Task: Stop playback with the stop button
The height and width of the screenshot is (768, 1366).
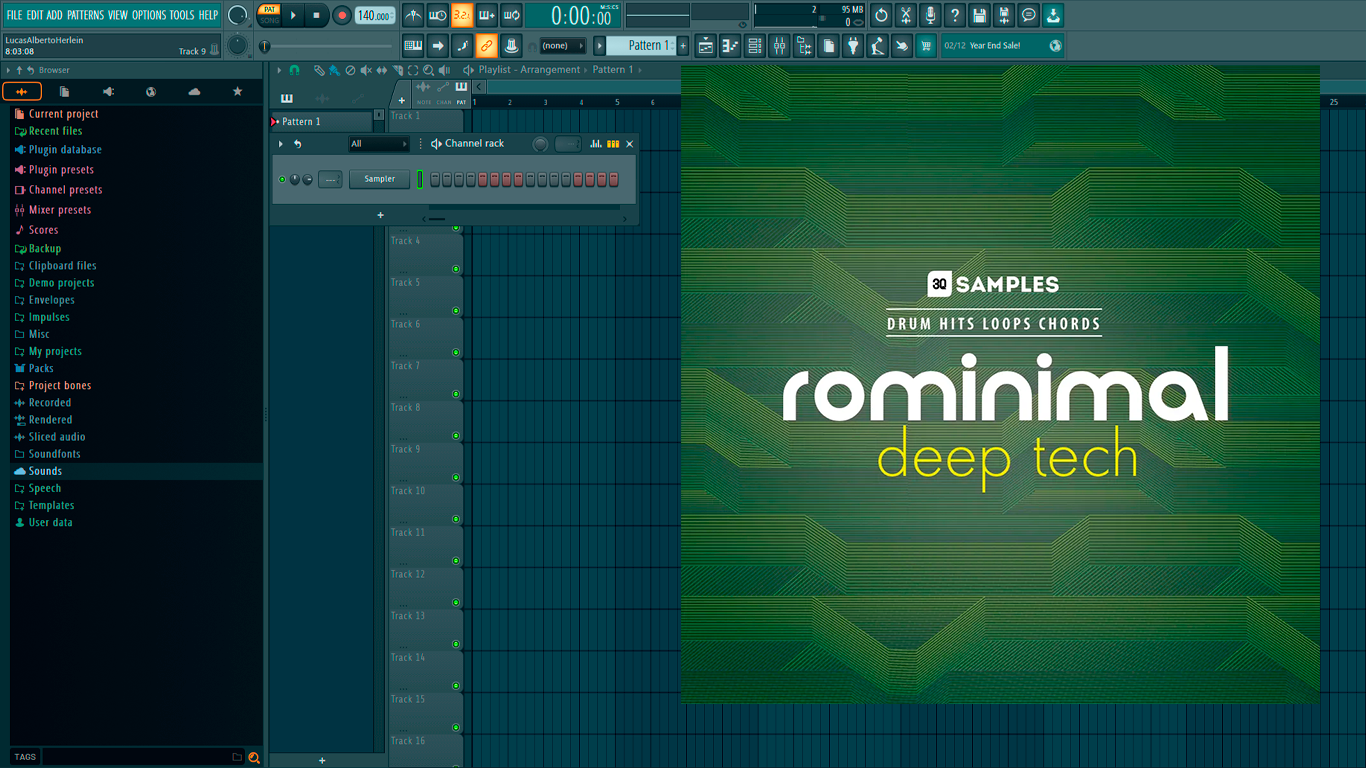Action: pos(317,15)
